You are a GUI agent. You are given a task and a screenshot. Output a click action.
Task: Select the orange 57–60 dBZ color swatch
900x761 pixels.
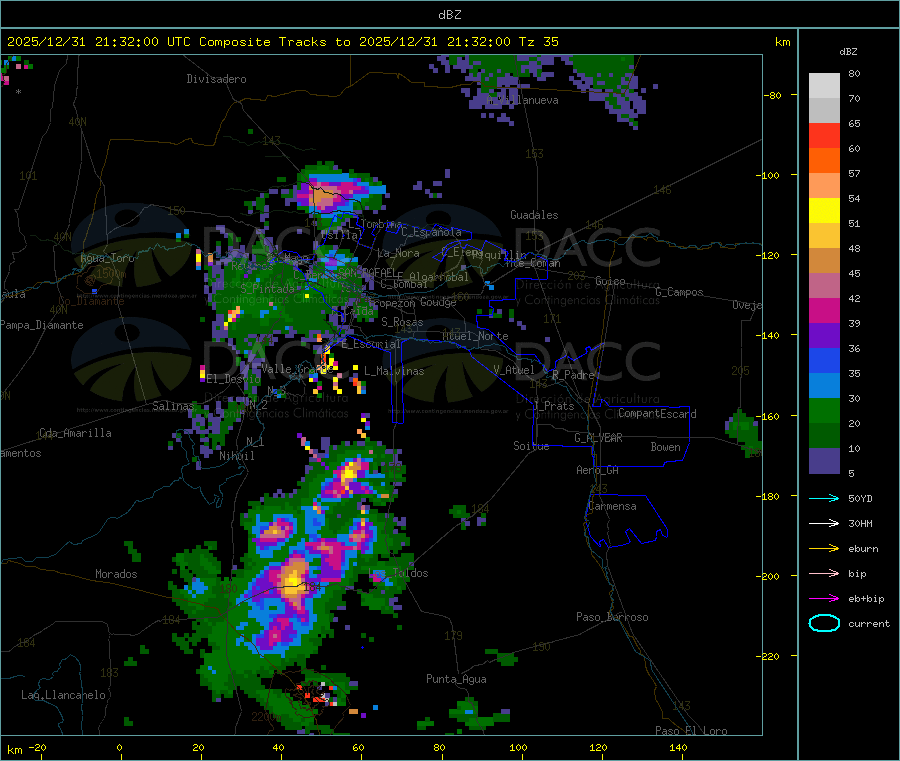(x=824, y=161)
